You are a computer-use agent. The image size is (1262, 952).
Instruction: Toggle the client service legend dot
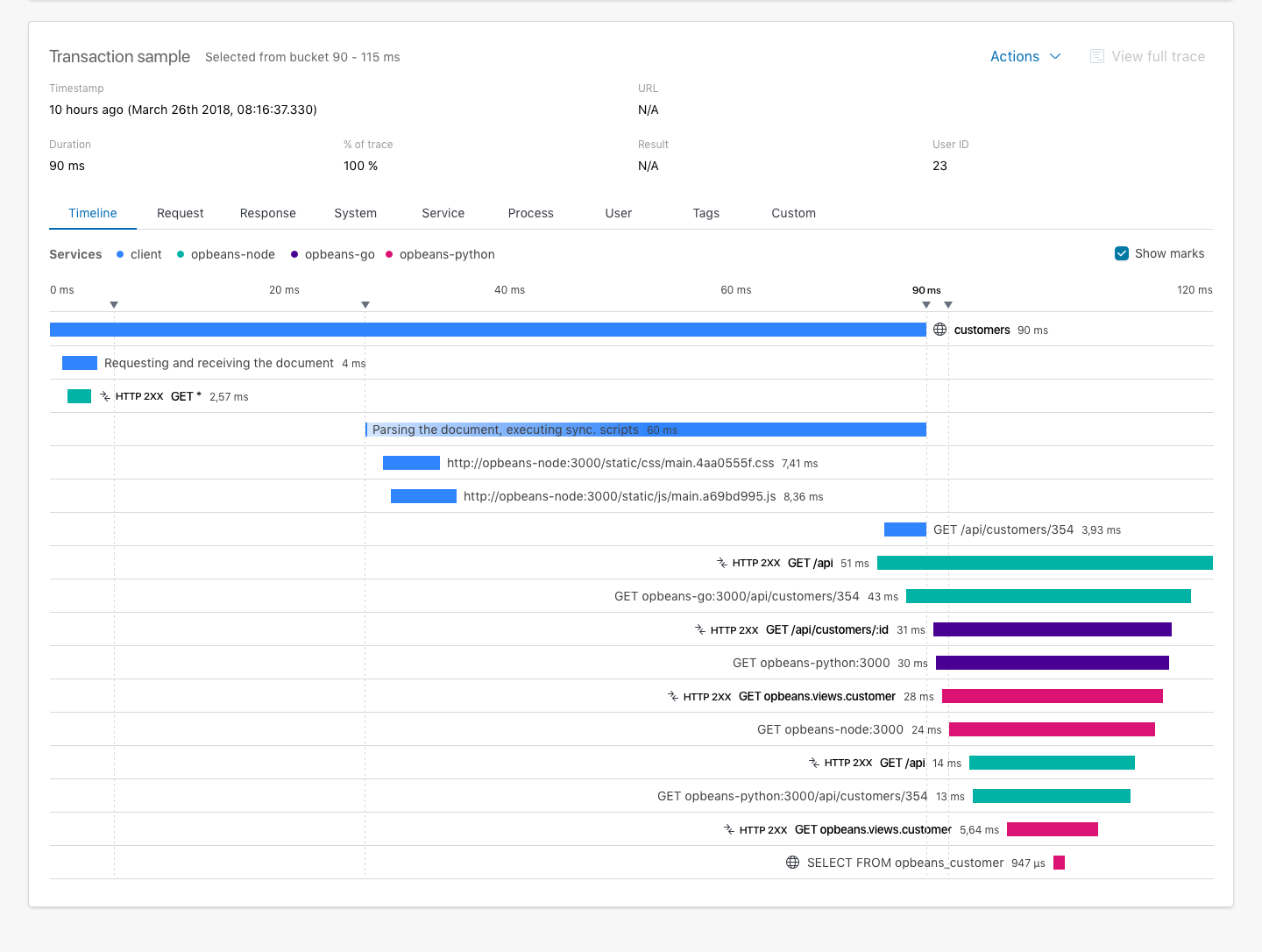119,254
